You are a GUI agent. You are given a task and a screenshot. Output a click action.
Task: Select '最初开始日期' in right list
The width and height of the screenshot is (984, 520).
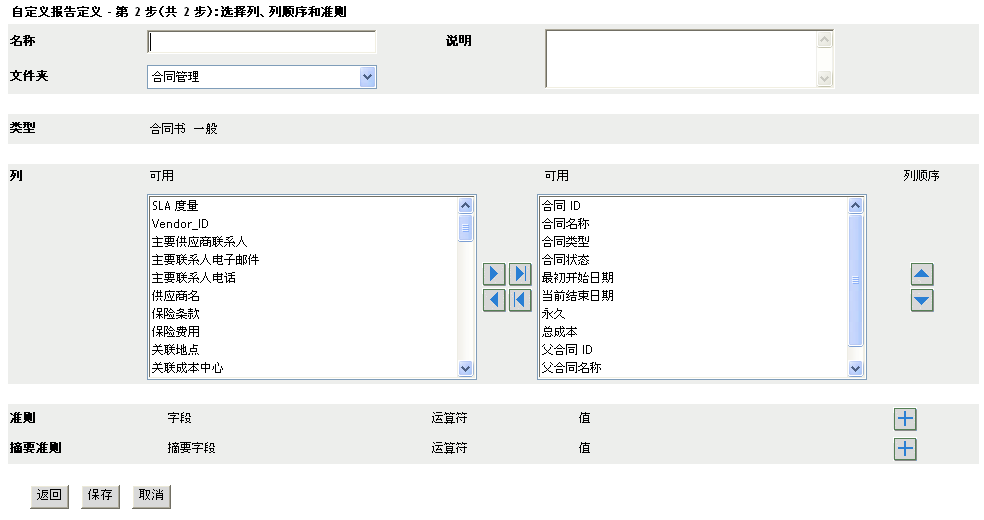694,278
